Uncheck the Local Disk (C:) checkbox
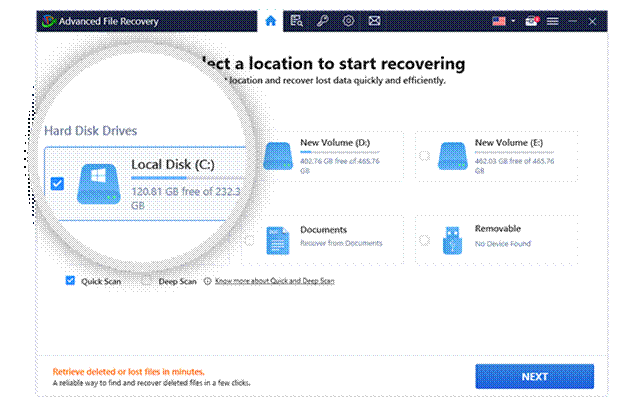 coord(57,184)
